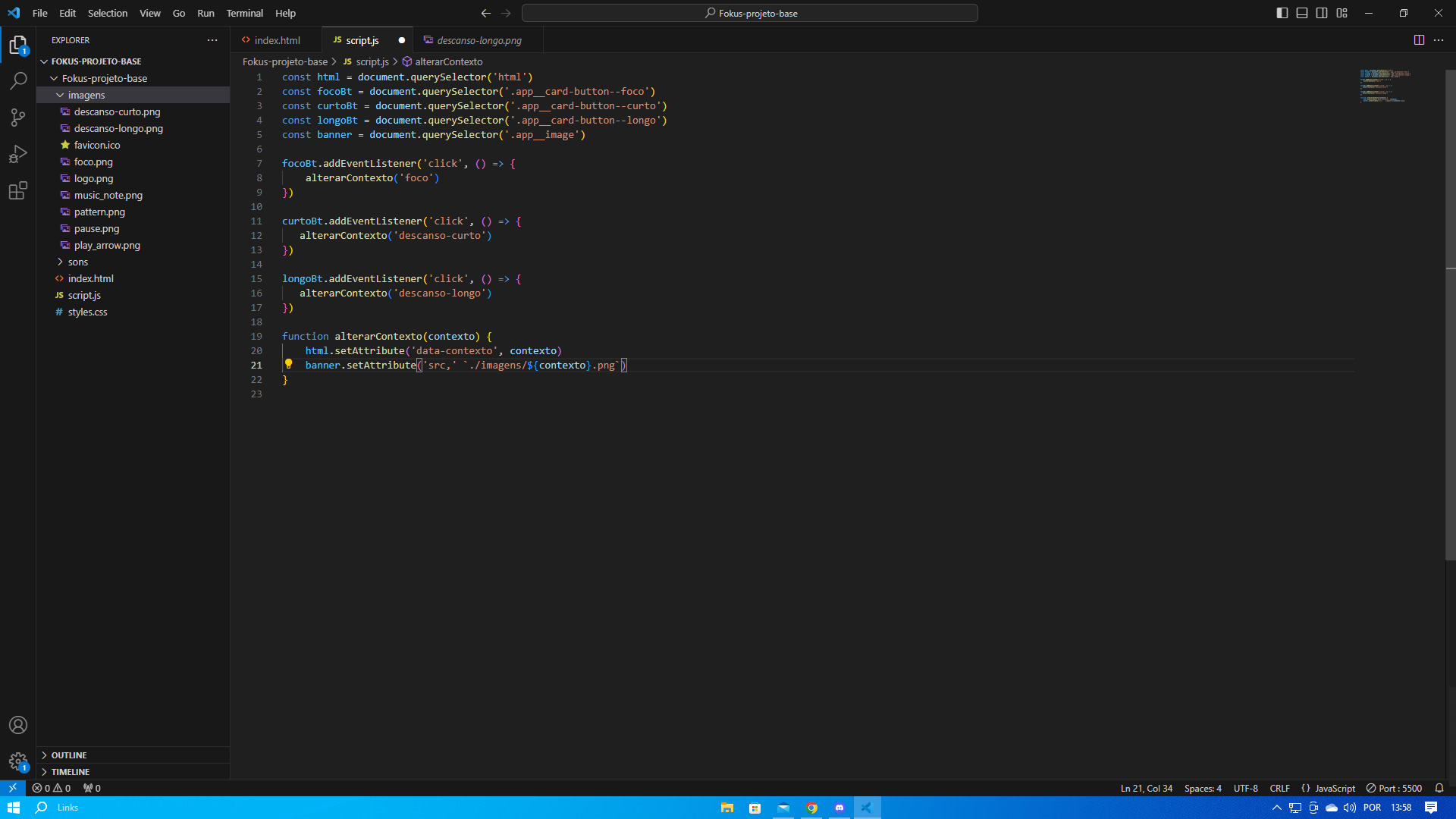Go to line via Ln 21, Col 34
Viewport: 1456px width, 819px height.
coord(1147,788)
